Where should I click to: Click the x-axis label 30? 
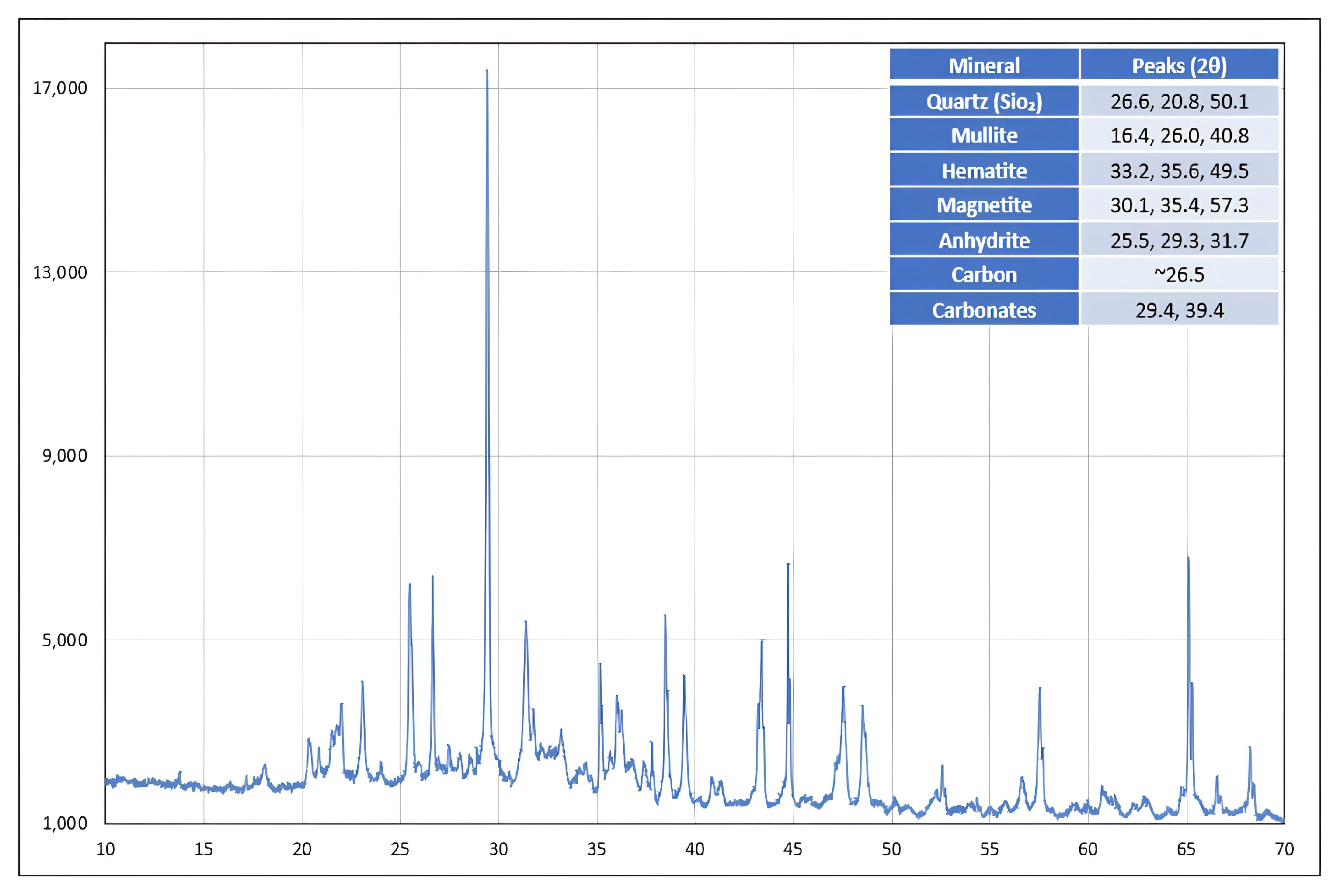498,849
